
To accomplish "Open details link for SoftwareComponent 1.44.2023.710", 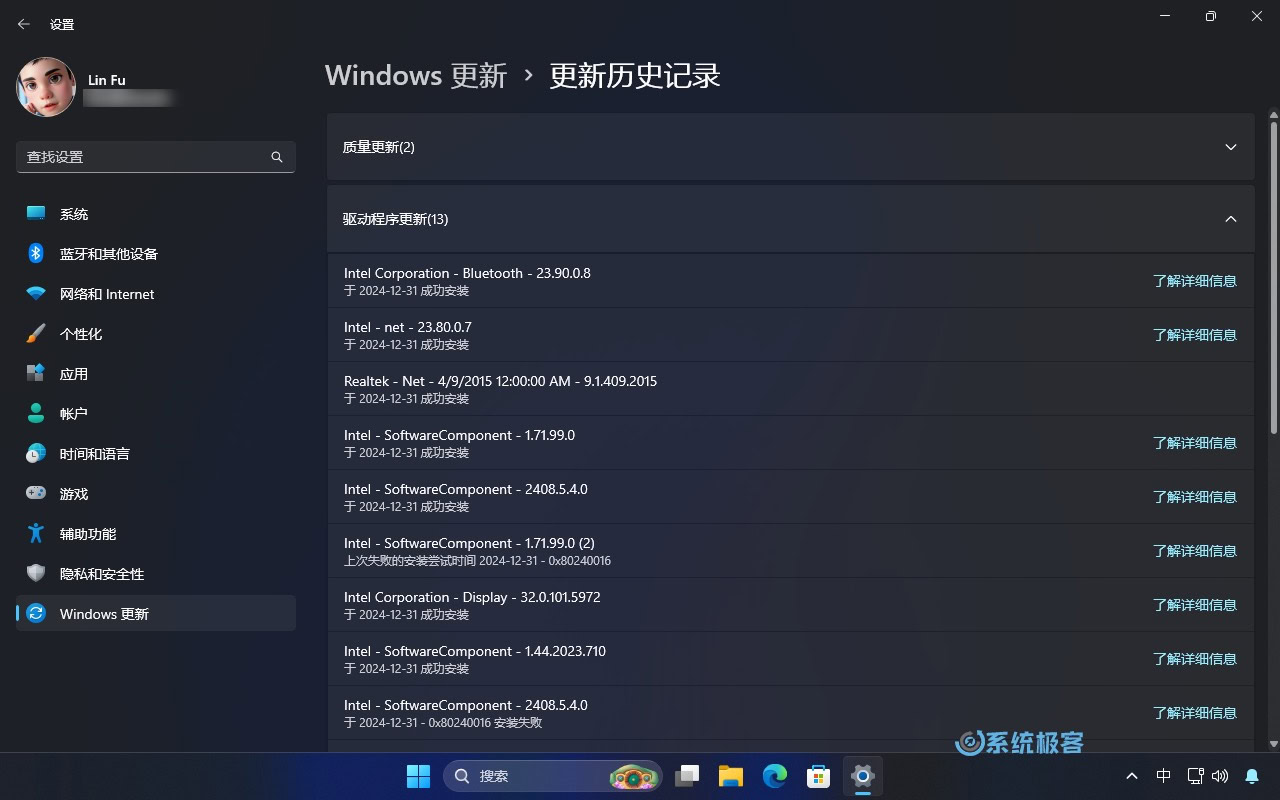I will pyautogui.click(x=1195, y=659).
